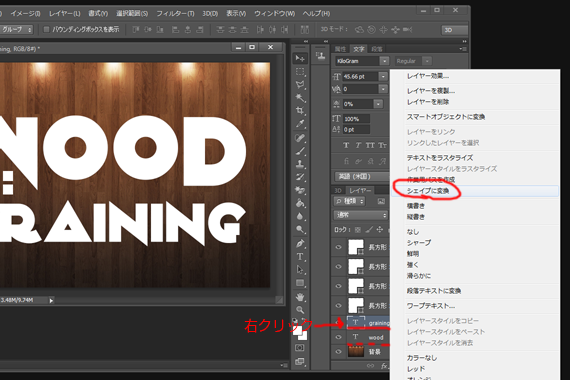Click the link layers icon at panel bottom
Screen dimensions: 570x380
[x=370, y=366]
